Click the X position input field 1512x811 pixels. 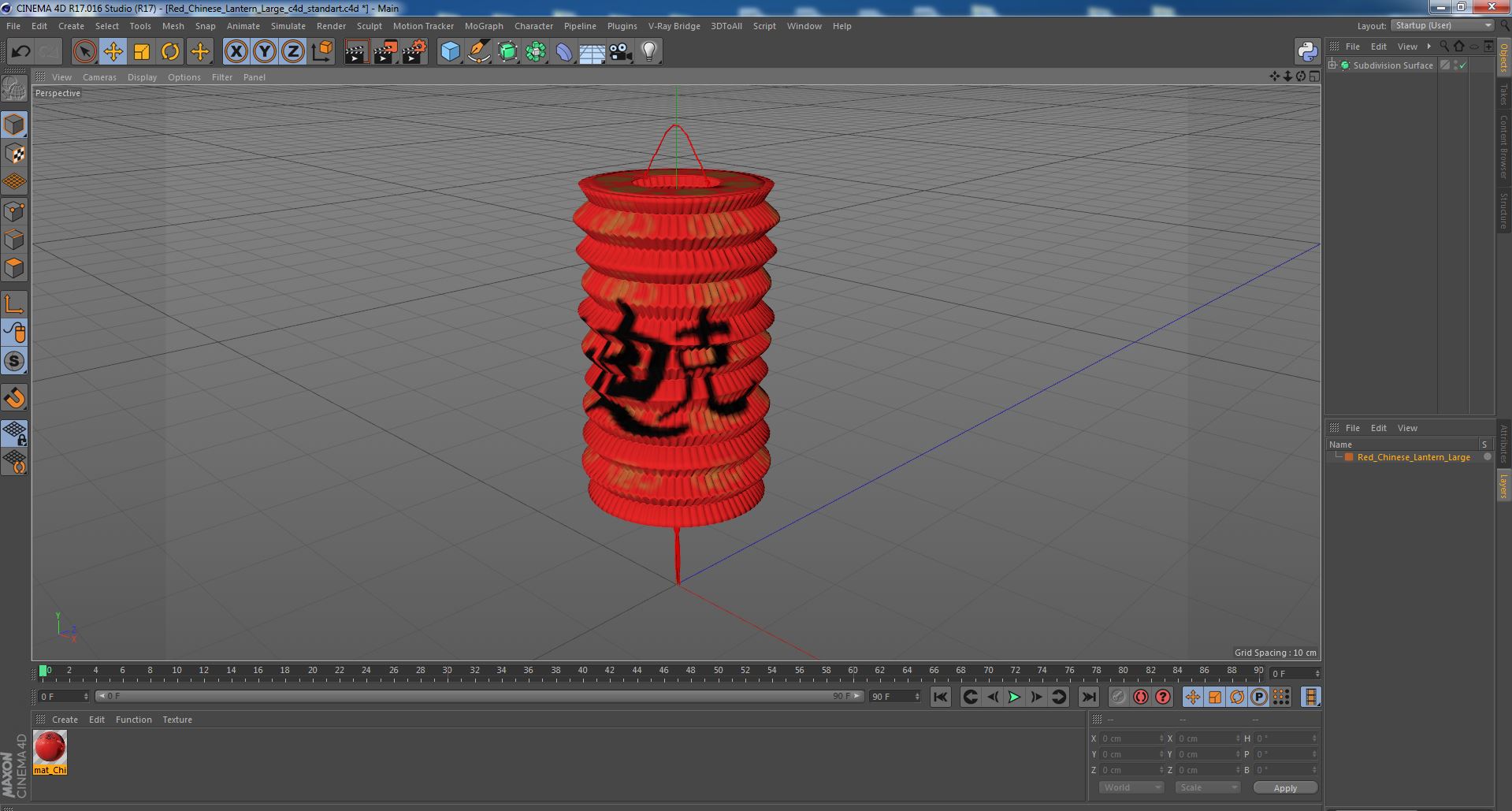tap(1131, 738)
